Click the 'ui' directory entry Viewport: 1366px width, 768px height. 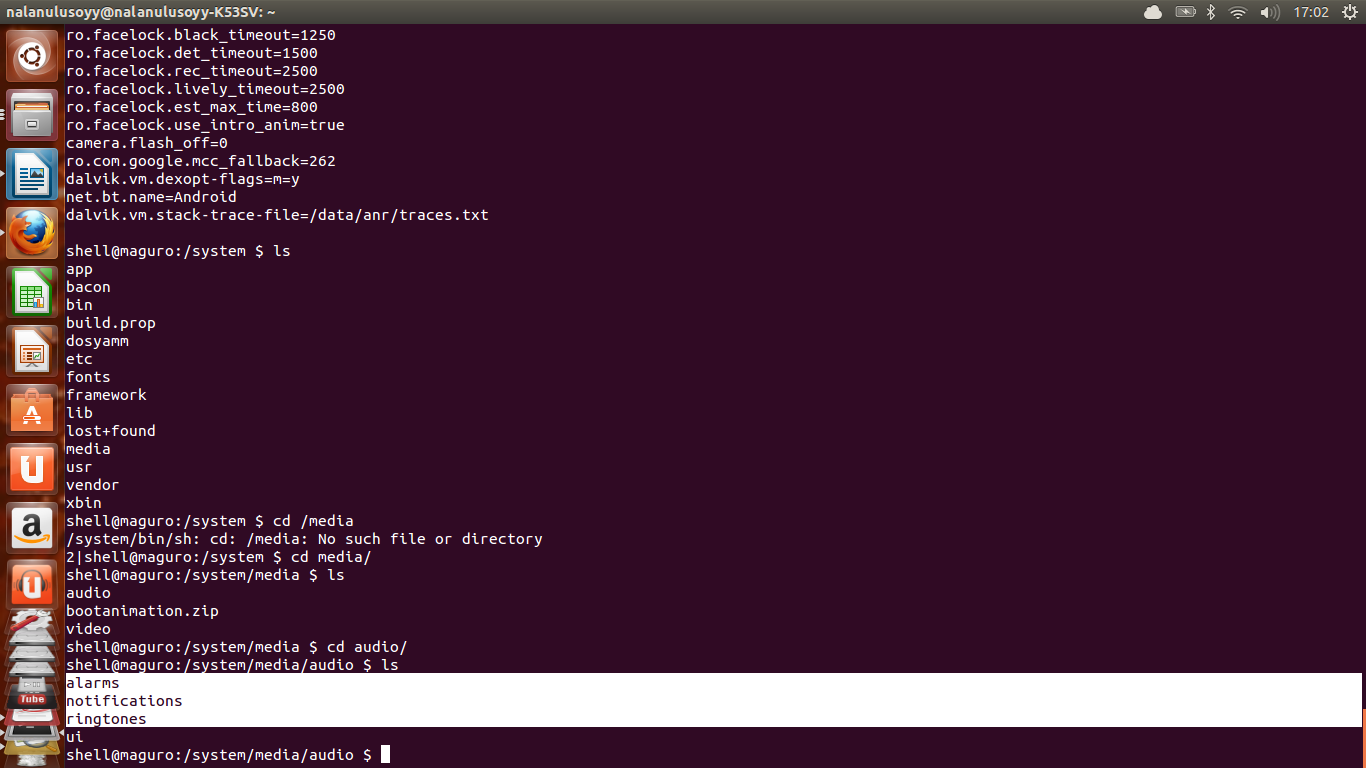pyautogui.click(x=75, y=737)
